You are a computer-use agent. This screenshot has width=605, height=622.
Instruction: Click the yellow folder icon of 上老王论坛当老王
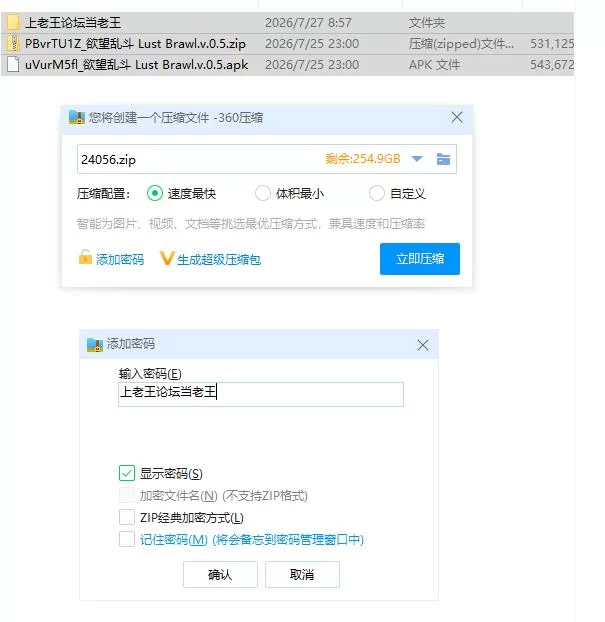point(13,22)
